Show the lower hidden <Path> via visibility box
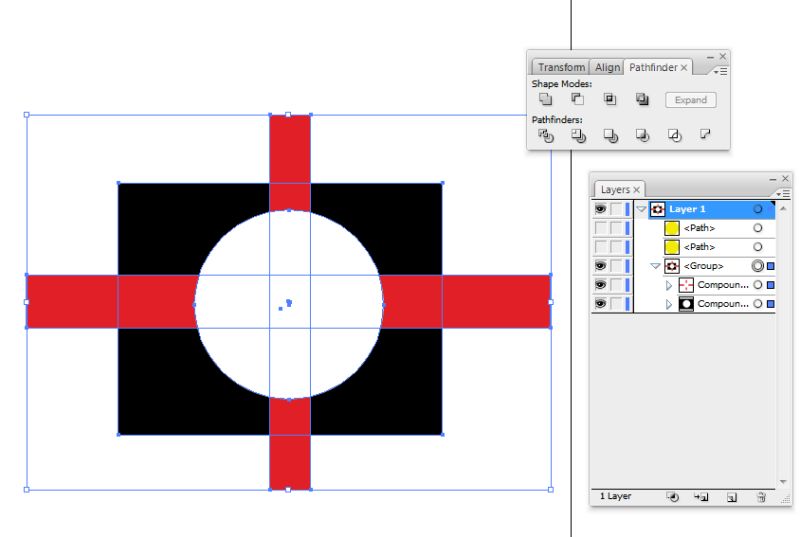This screenshot has height=537, width=800. pos(601,247)
